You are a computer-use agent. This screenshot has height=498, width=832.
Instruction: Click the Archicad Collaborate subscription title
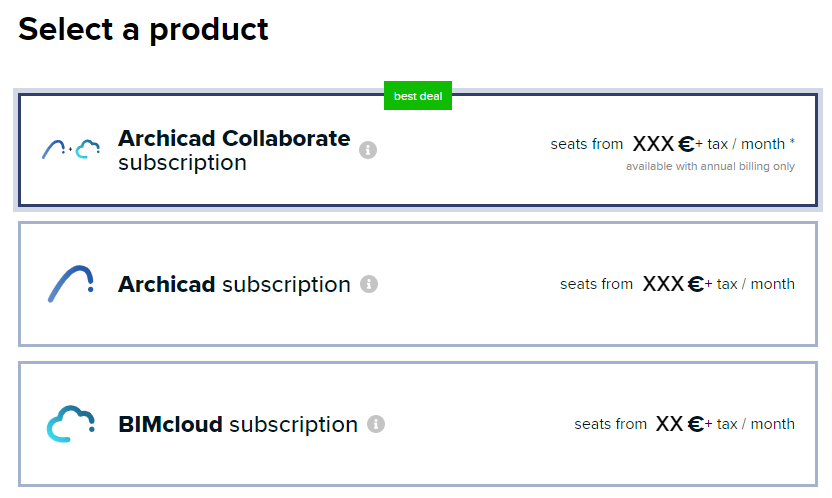[234, 150]
